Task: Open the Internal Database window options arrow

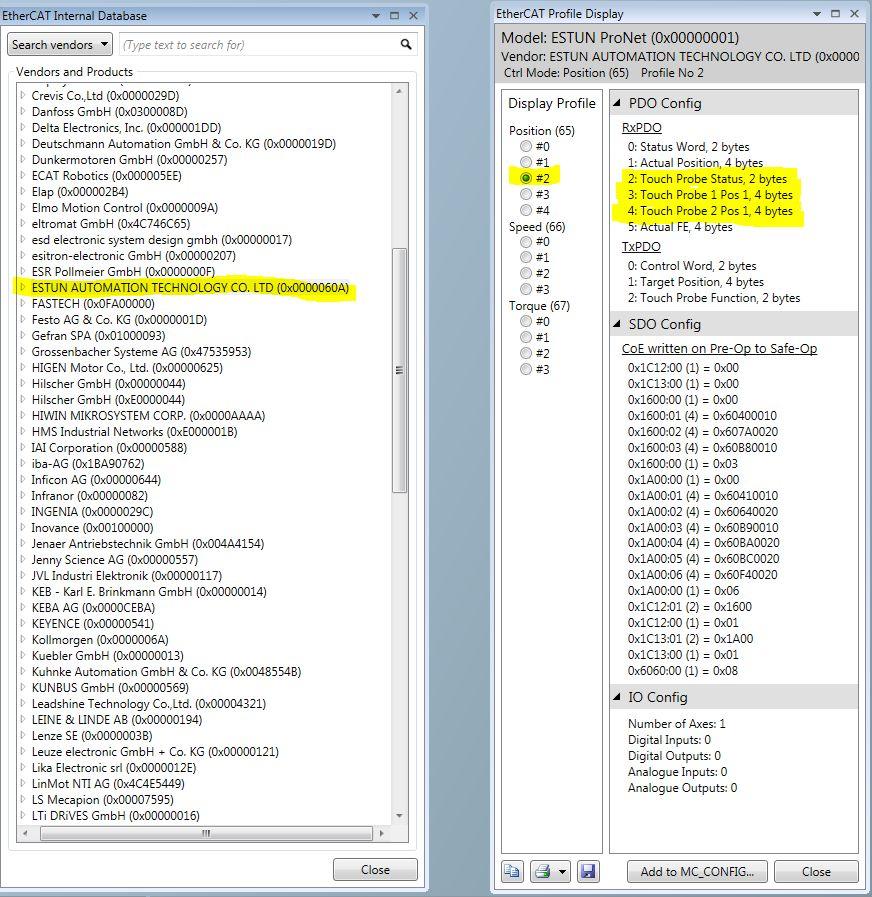Action: coord(376,16)
